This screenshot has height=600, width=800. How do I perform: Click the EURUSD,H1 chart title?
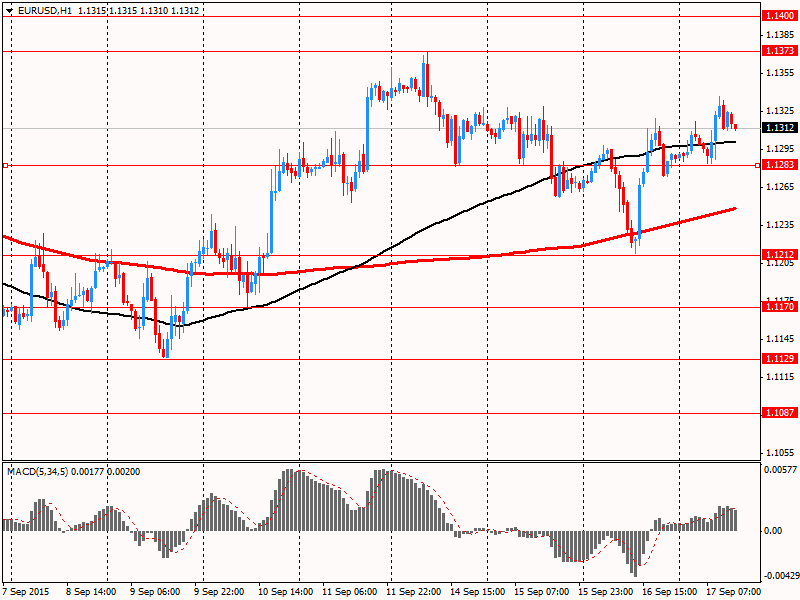[45, 10]
